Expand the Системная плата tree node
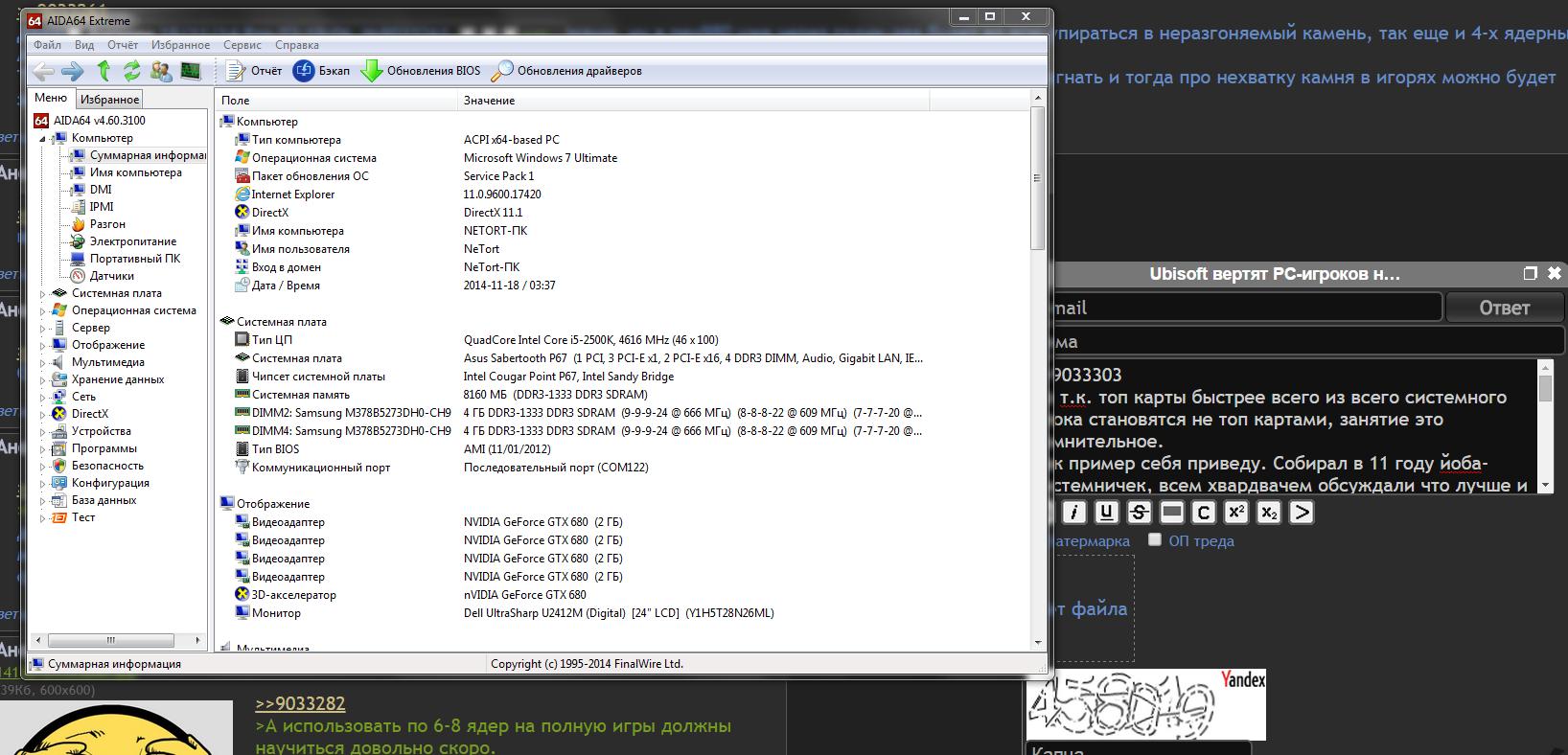The width and height of the screenshot is (1568, 755). click(x=42, y=294)
